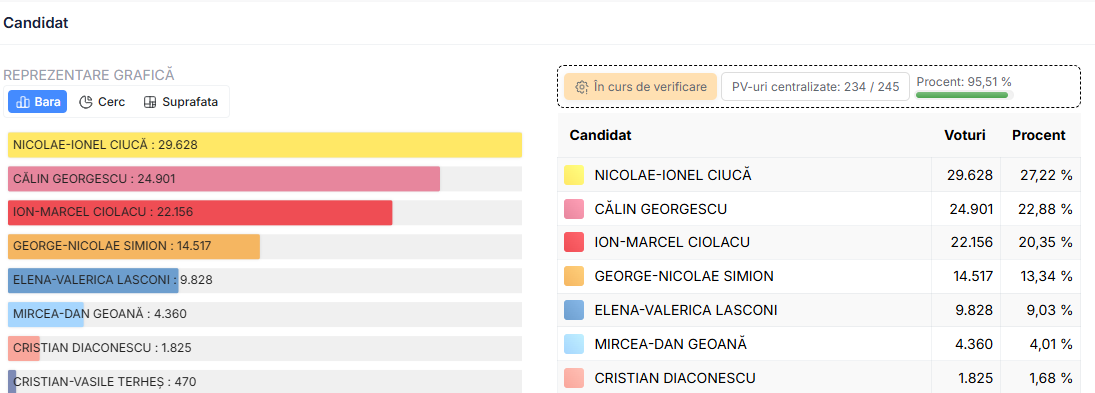Click the gear icon in verification badge

(x=582, y=87)
